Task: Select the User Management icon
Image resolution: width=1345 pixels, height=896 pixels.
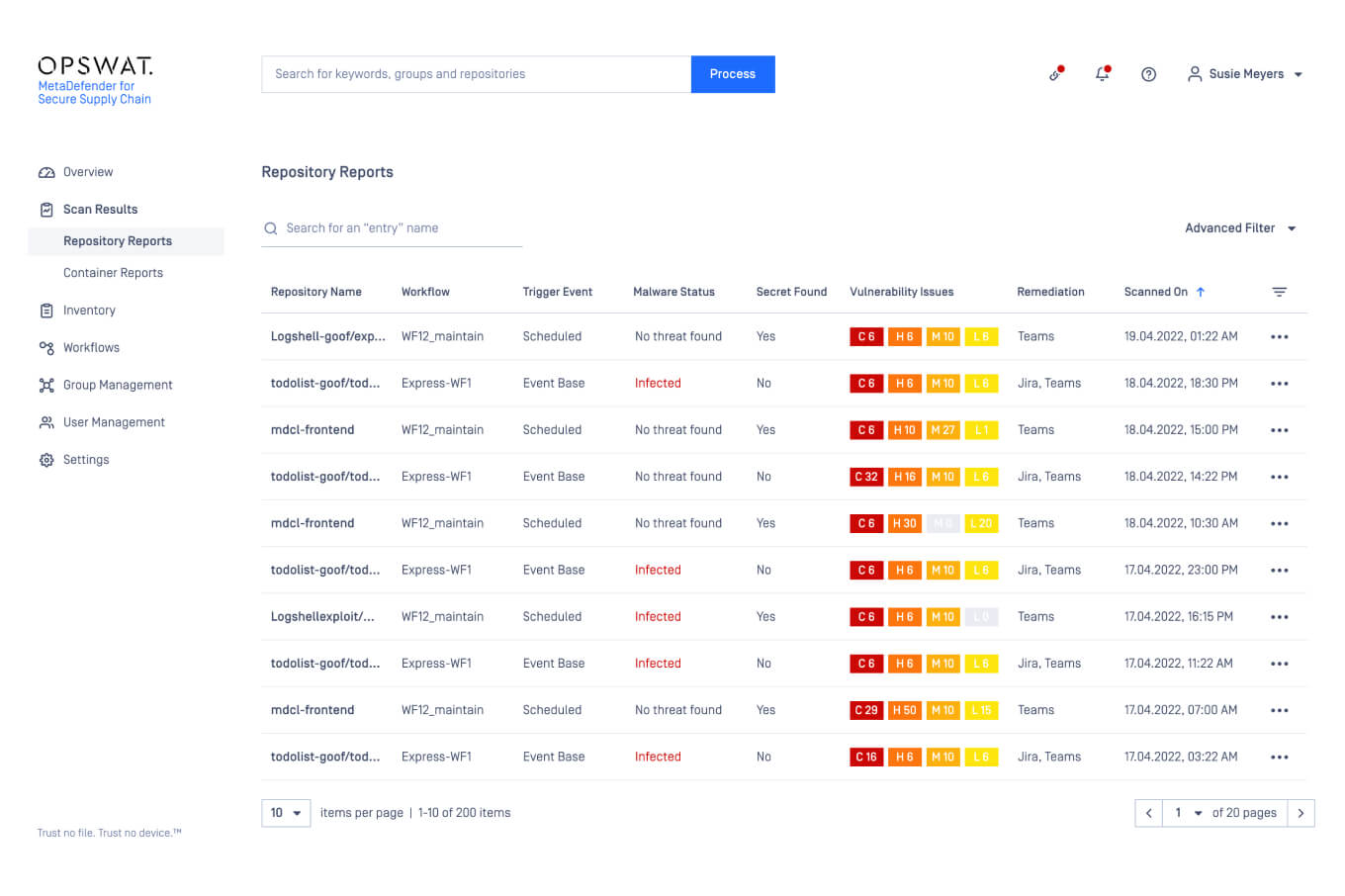Action: [x=46, y=422]
